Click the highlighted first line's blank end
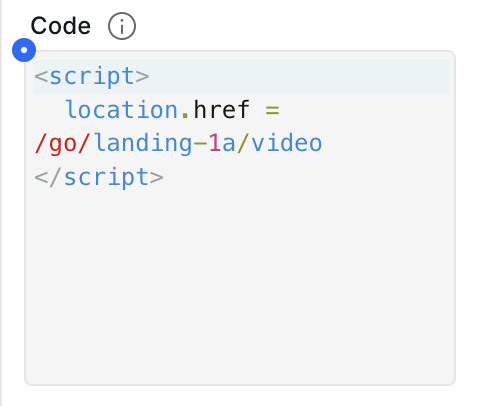Screen dimensions: 478x406 click(x=300, y=77)
